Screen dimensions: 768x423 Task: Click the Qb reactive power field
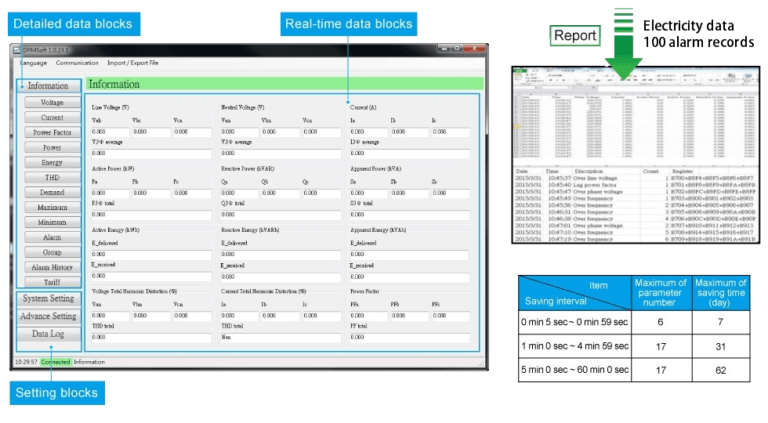[281, 193]
